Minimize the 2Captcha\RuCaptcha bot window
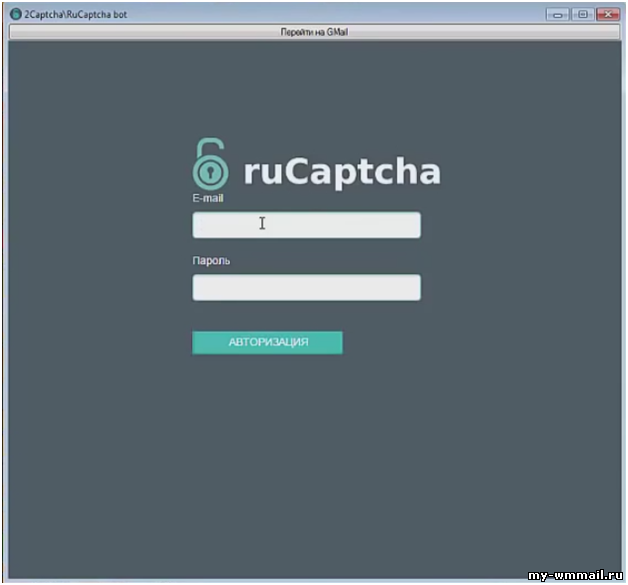Image resolution: width=628 pixels, height=585 pixels. [557, 15]
